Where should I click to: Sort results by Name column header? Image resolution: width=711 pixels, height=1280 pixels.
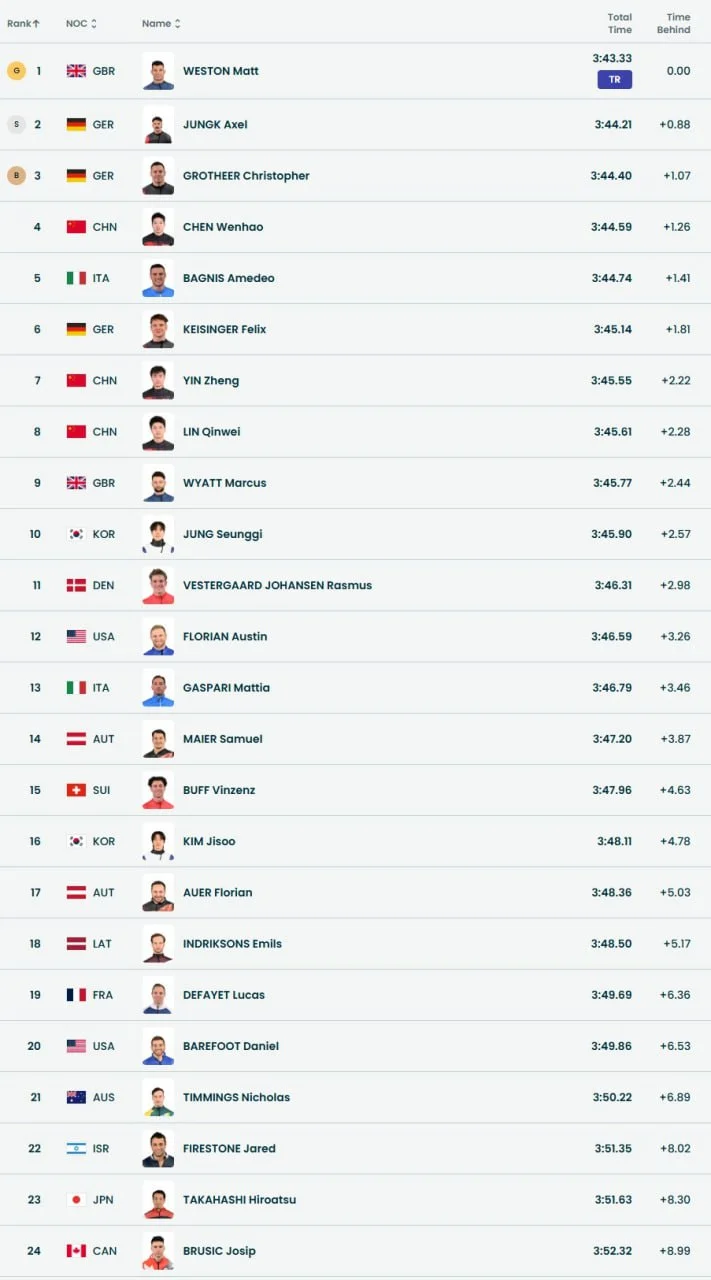pos(161,23)
